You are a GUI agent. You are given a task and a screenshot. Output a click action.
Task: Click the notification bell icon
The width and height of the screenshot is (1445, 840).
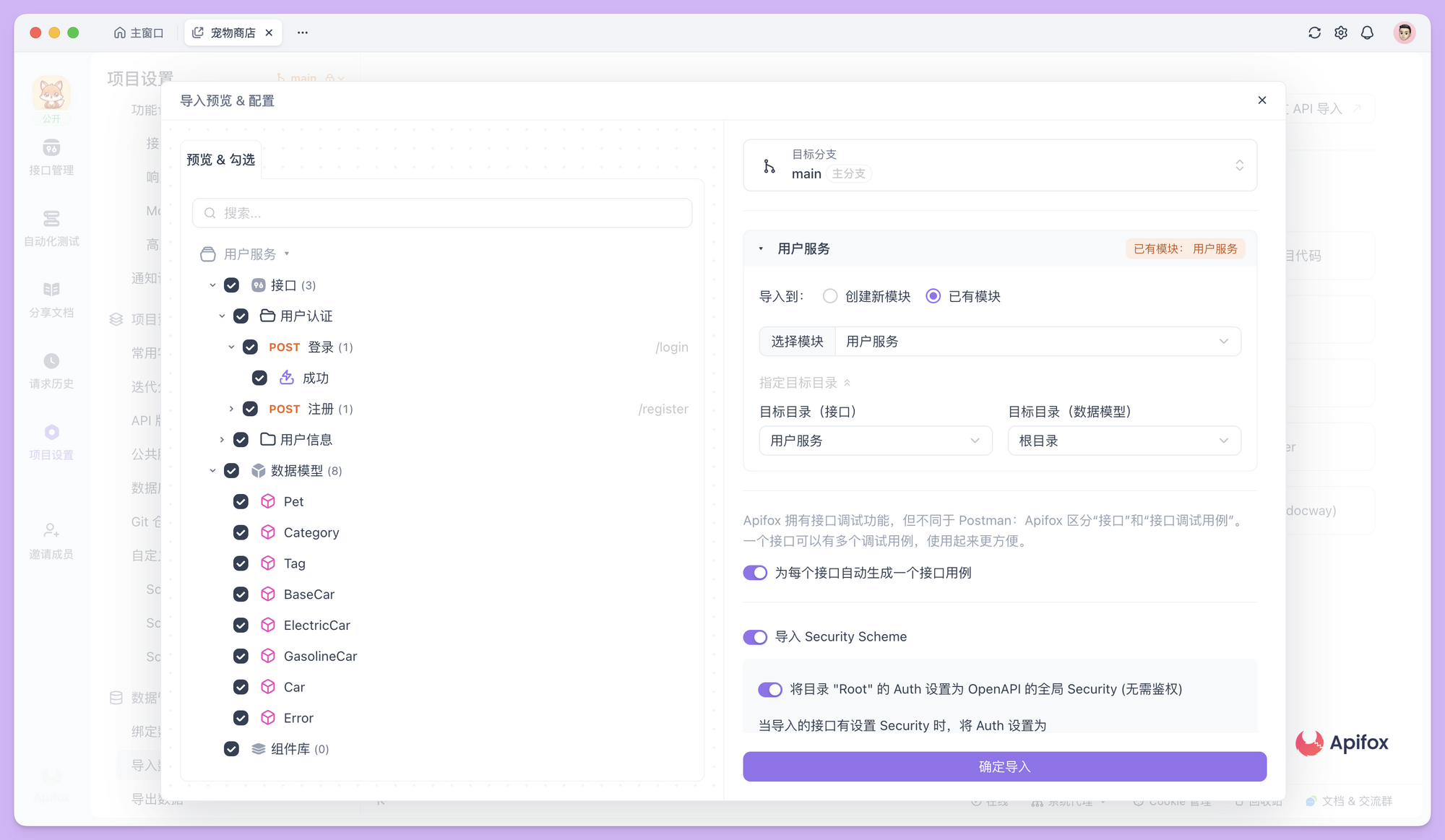pos(1367,33)
